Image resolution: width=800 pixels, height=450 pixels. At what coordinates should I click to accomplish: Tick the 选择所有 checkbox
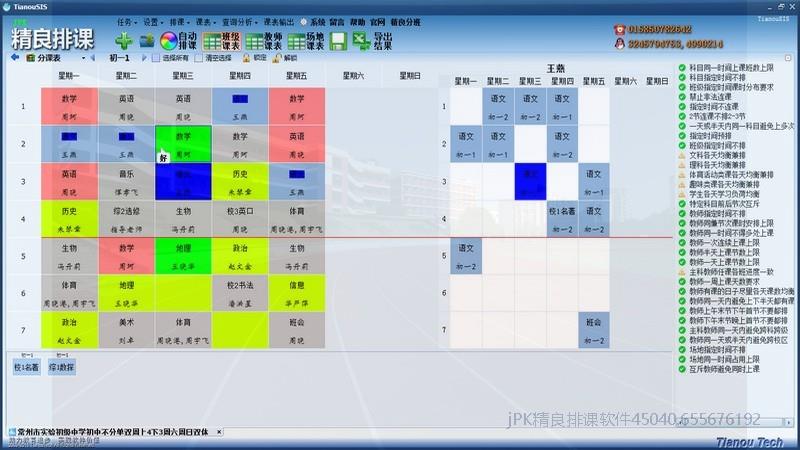tap(156, 58)
